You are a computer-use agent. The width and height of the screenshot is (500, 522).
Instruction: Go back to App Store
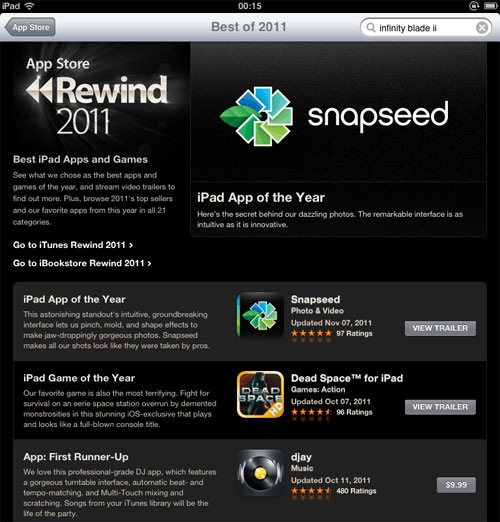[30, 27]
